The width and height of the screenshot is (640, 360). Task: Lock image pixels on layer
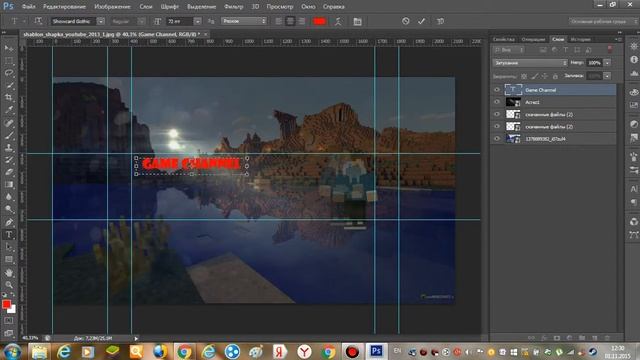[534, 76]
